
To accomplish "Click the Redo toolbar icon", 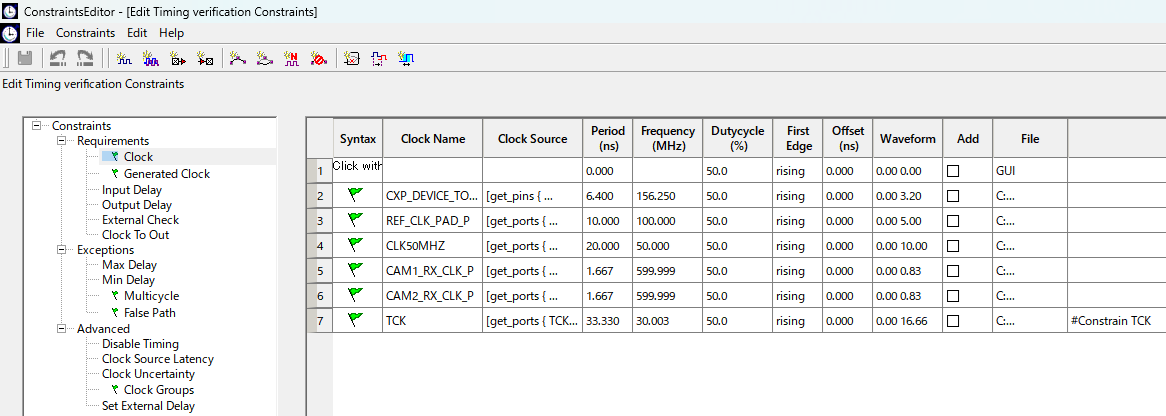I will [x=85, y=59].
